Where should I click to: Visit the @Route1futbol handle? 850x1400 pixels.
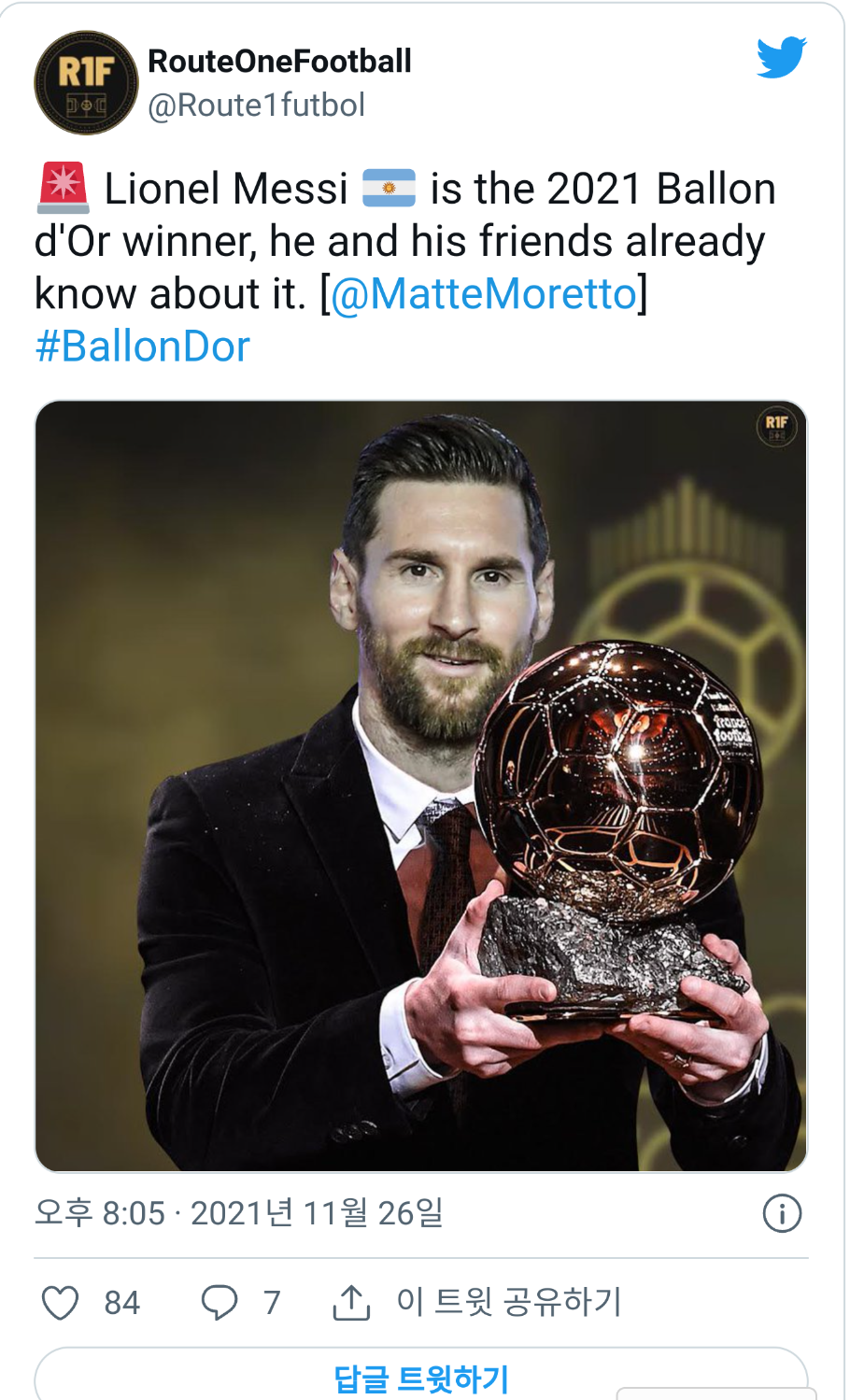point(256,106)
